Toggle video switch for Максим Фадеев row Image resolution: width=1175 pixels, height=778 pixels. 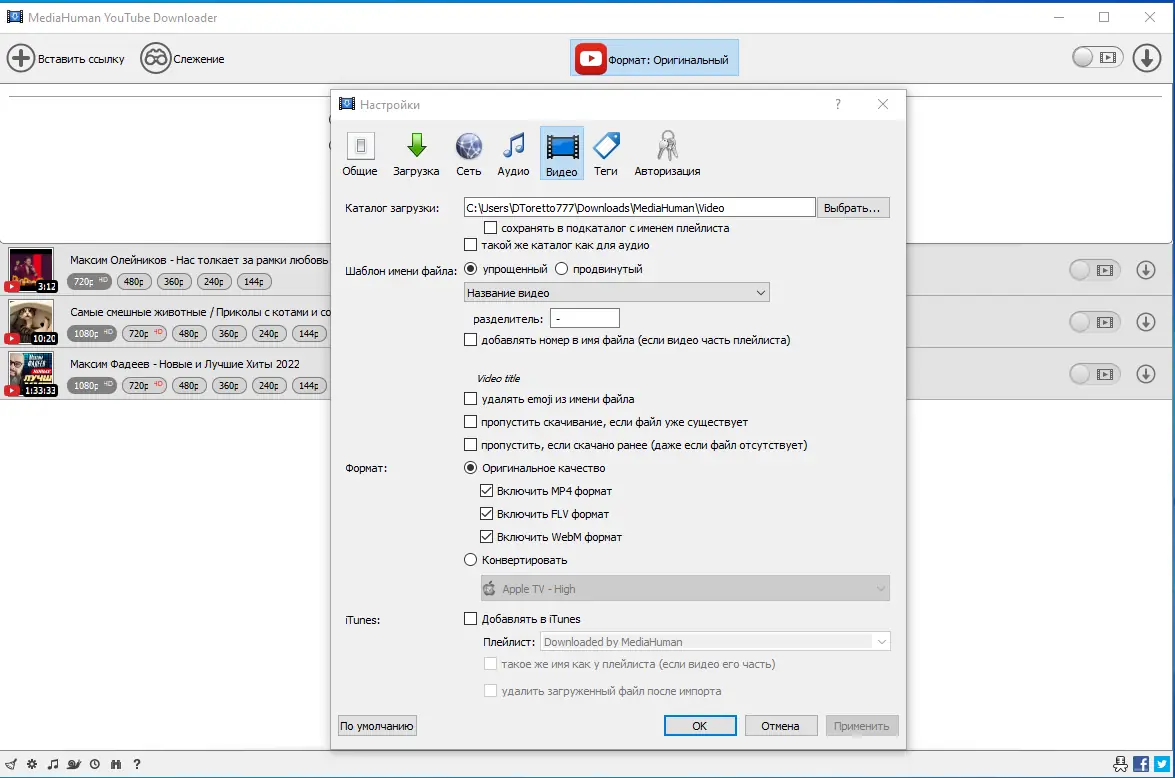tap(1095, 373)
